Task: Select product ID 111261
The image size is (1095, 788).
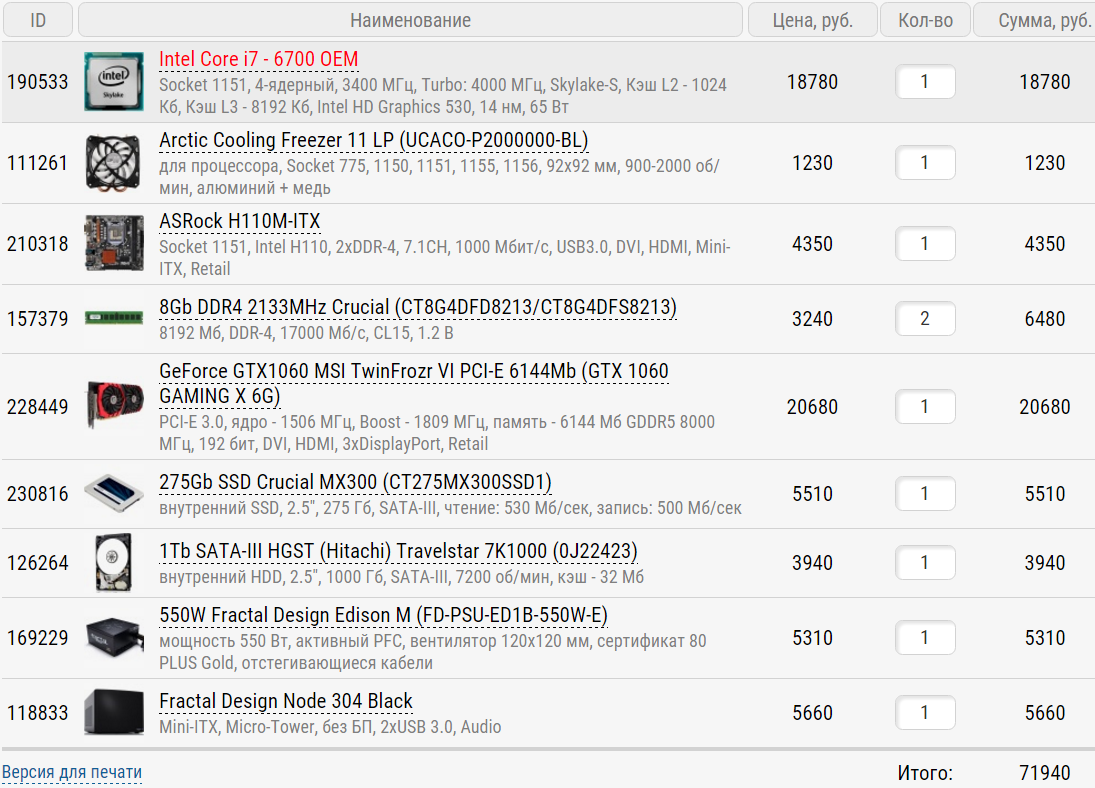Action: click(38, 163)
